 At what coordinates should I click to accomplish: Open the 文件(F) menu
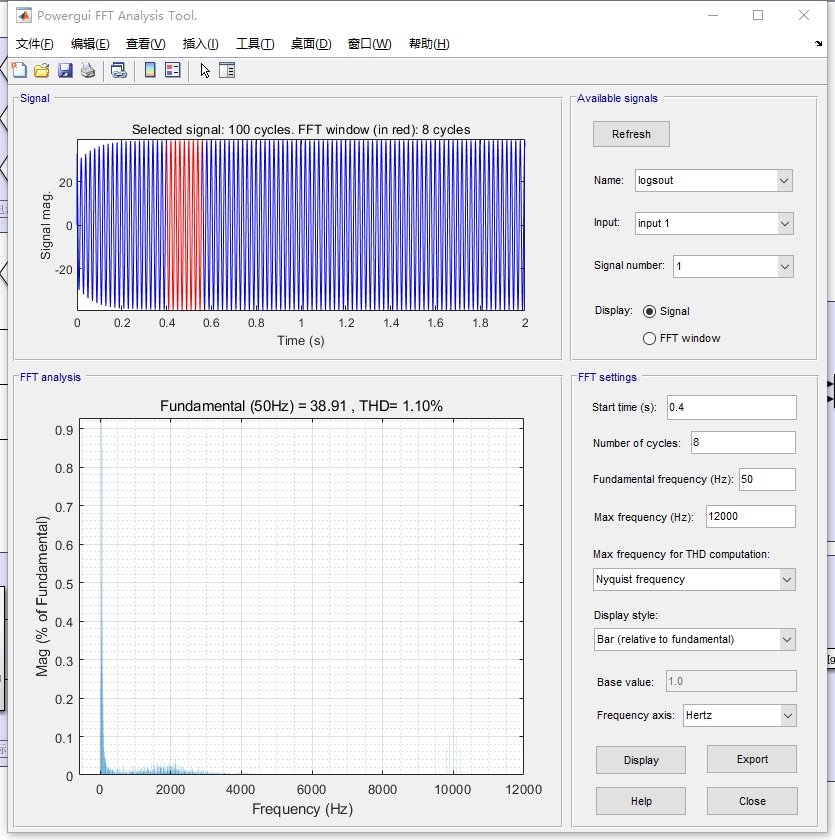click(x=34, y=44)
